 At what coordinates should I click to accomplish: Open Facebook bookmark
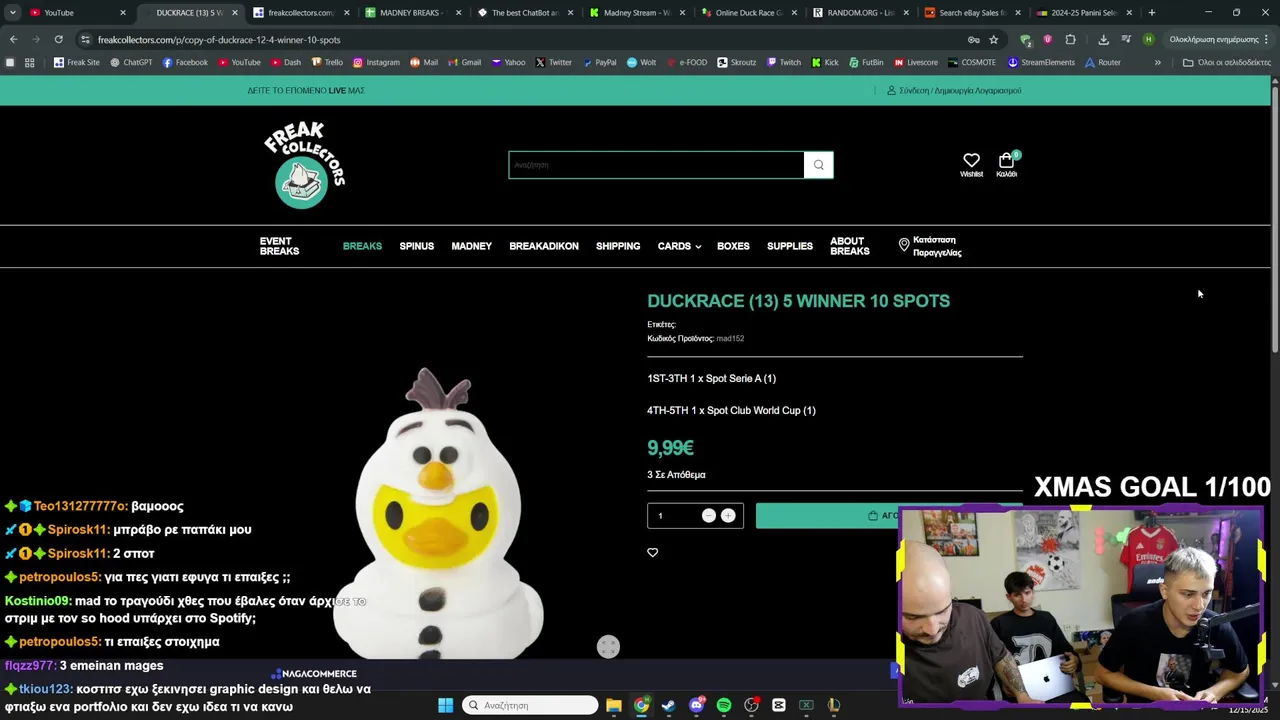point(185,62)
